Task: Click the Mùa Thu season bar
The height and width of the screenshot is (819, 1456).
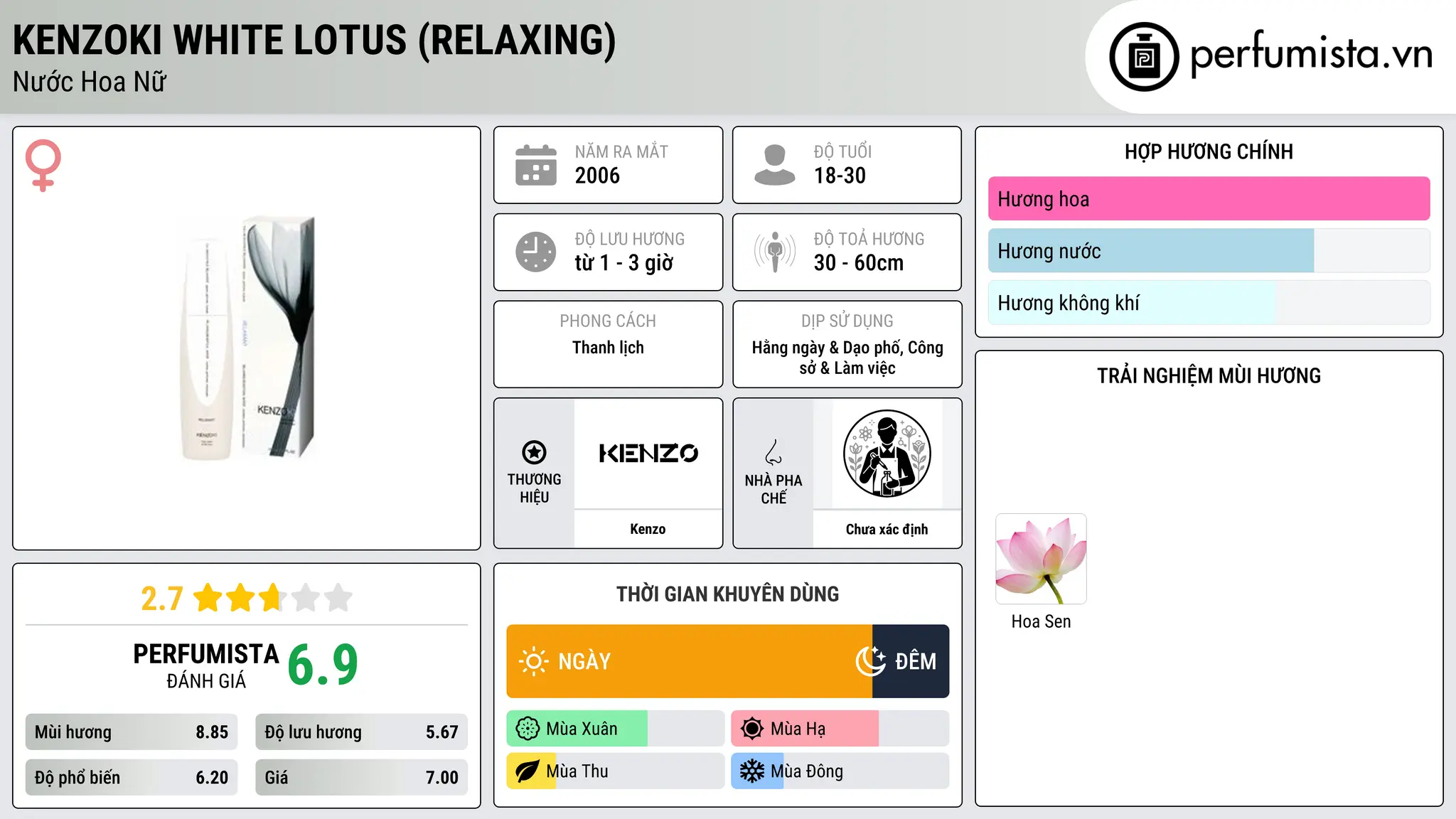Action: pos(615,771)
